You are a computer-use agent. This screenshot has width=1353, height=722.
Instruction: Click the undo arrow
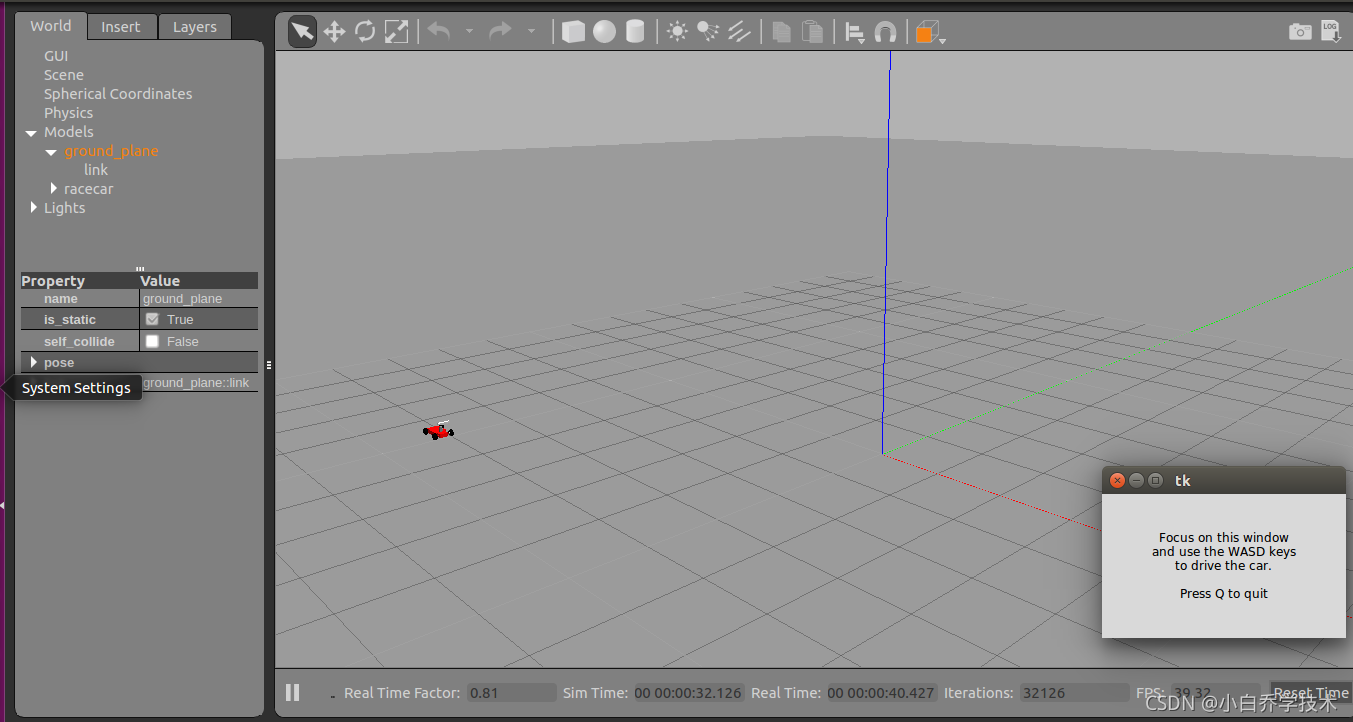pos(439,32)
